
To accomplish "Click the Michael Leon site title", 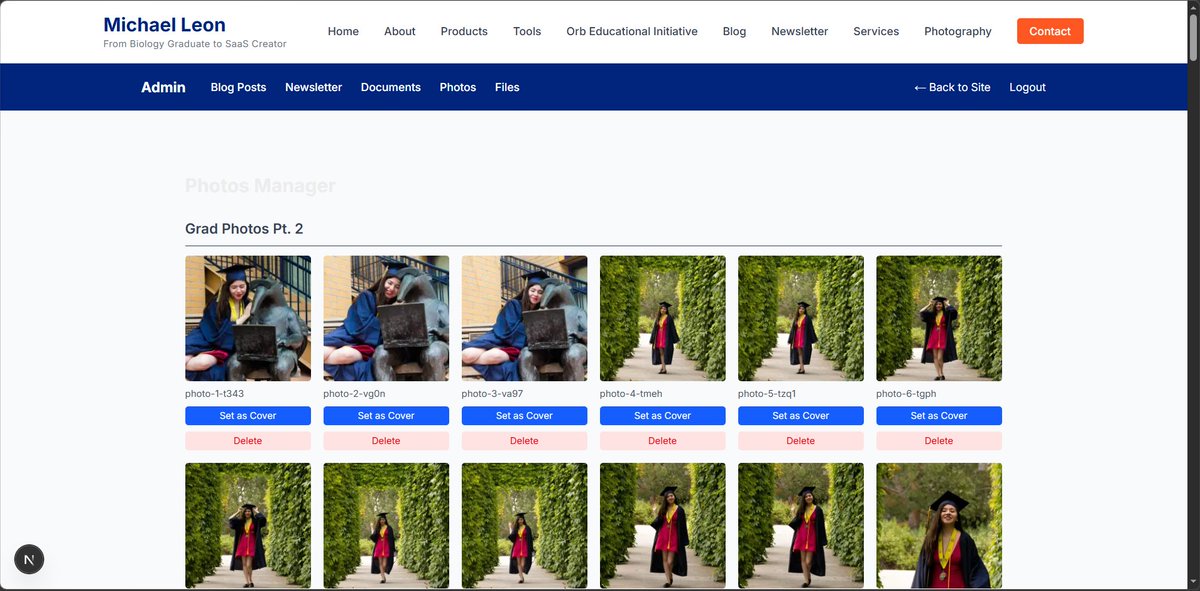I will pyautogui.click(x=164, y=25).
